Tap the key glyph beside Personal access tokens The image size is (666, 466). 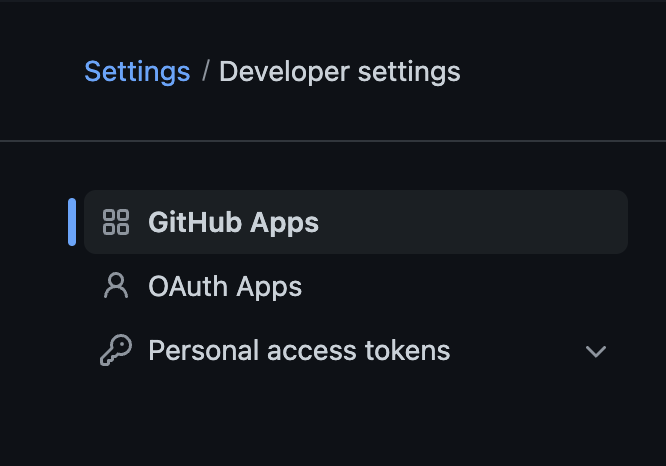pos(116,350)
